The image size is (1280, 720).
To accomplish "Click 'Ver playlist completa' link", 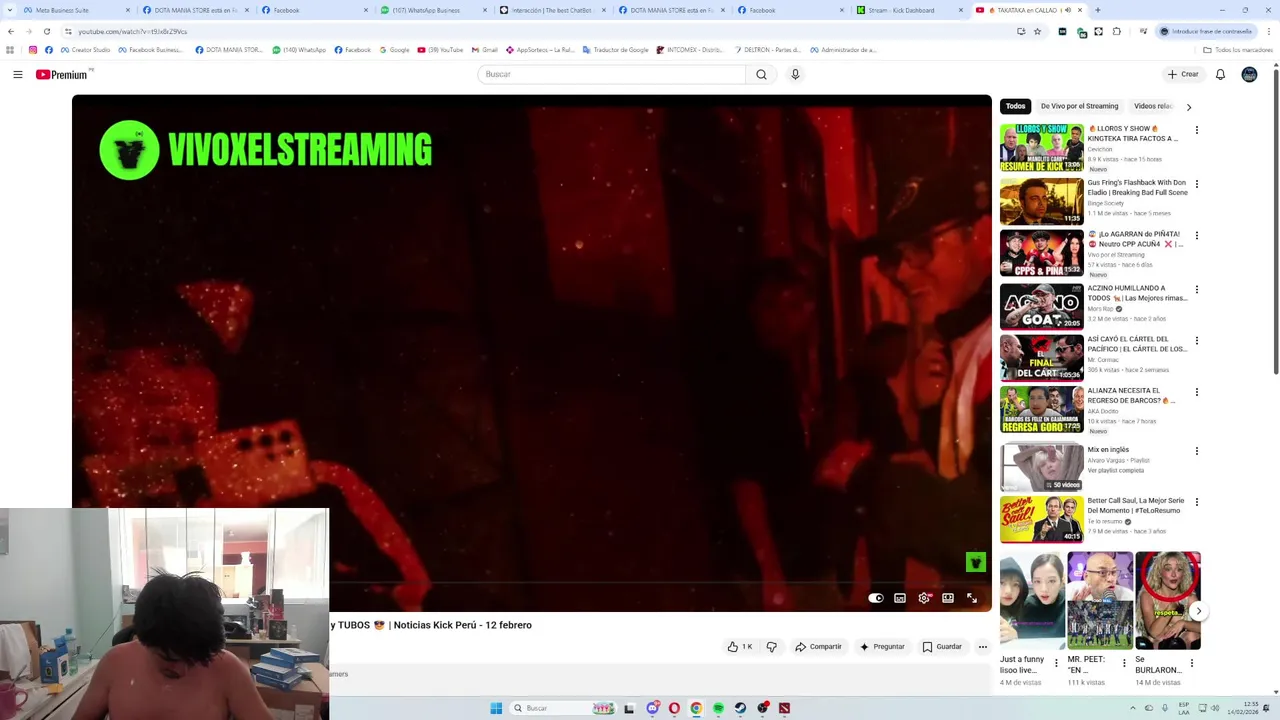I will tap(1116, 470).
